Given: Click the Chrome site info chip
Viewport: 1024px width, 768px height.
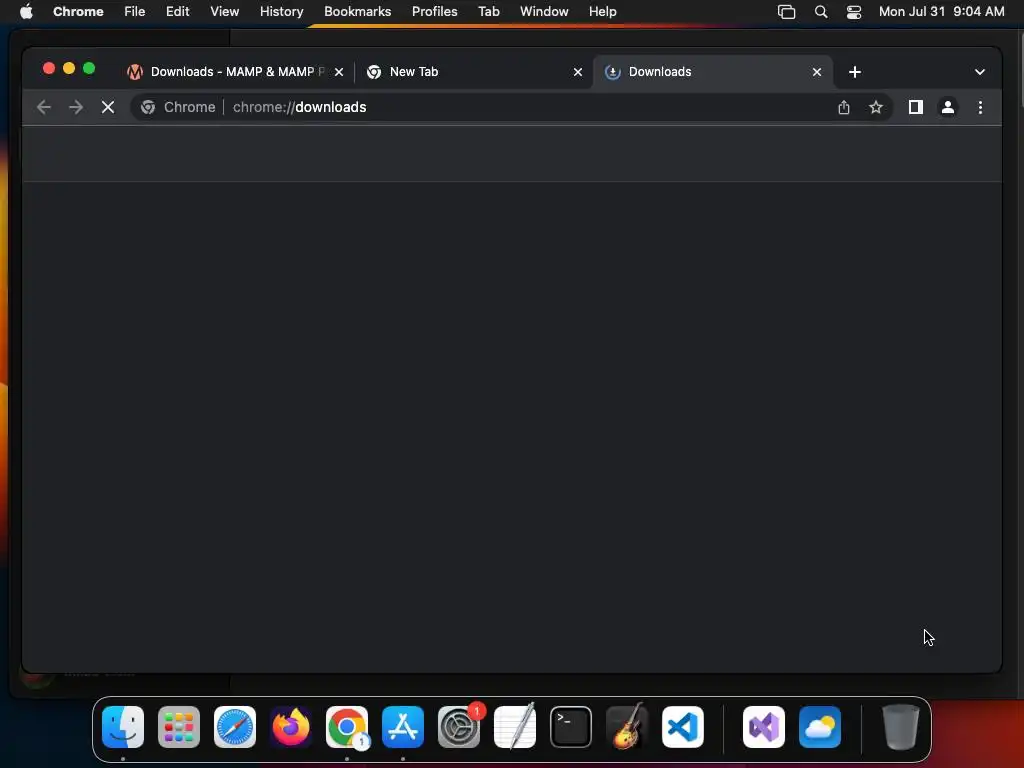Looking at the screenshot, I should click(x=178, y=107).
